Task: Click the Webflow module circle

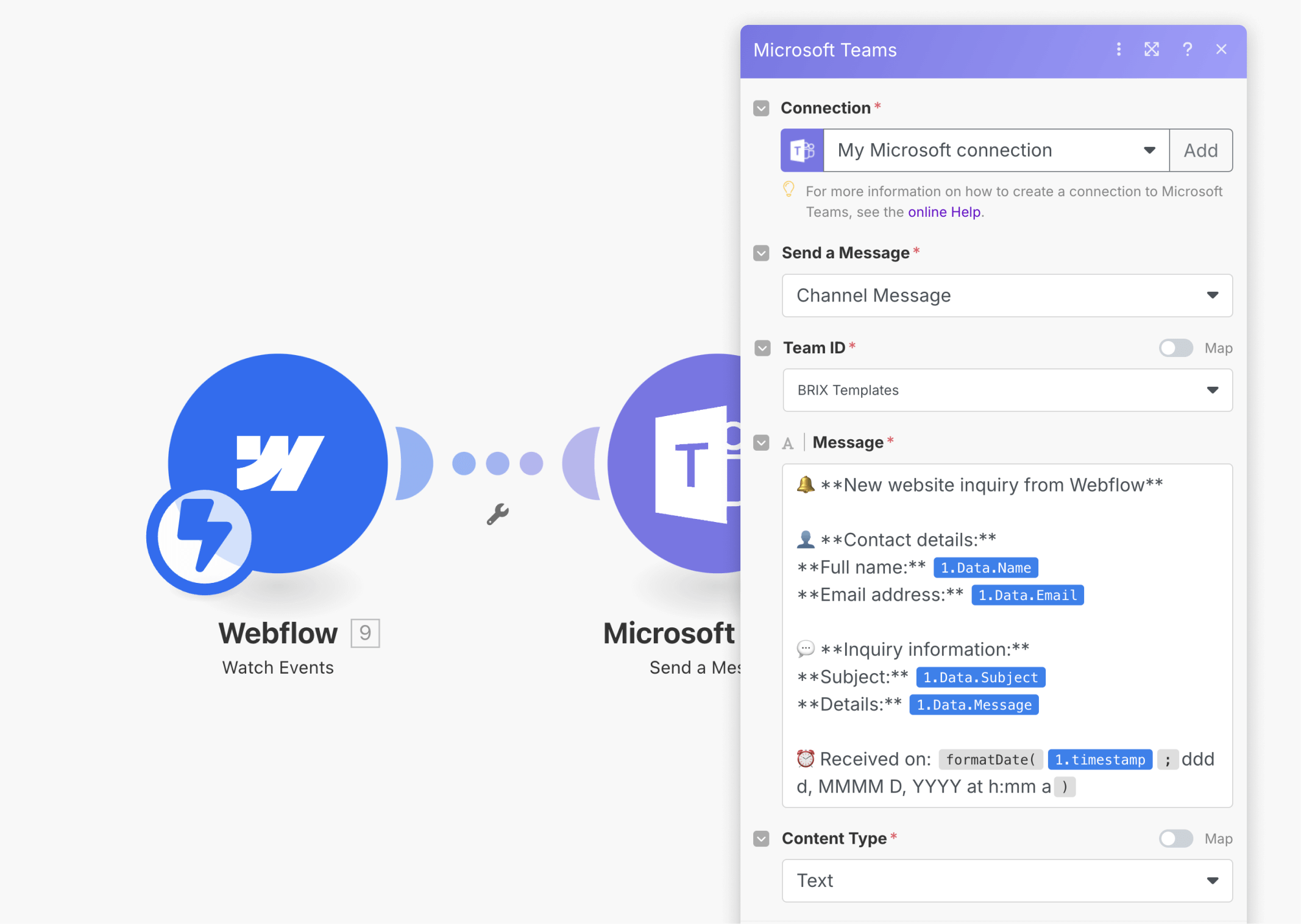Action: coord(278,463)
